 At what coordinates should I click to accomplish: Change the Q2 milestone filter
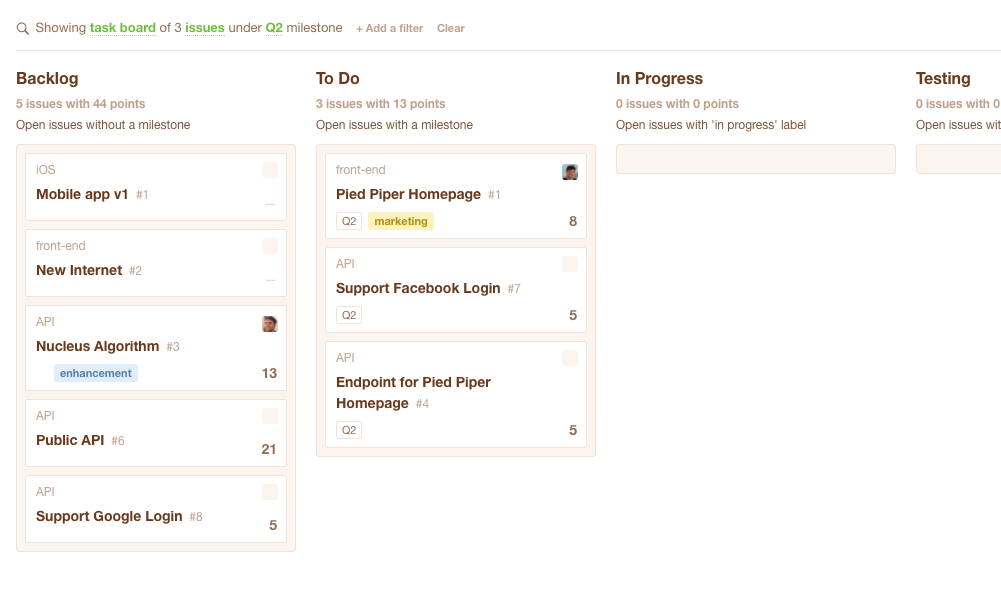[x=274, y=28]
